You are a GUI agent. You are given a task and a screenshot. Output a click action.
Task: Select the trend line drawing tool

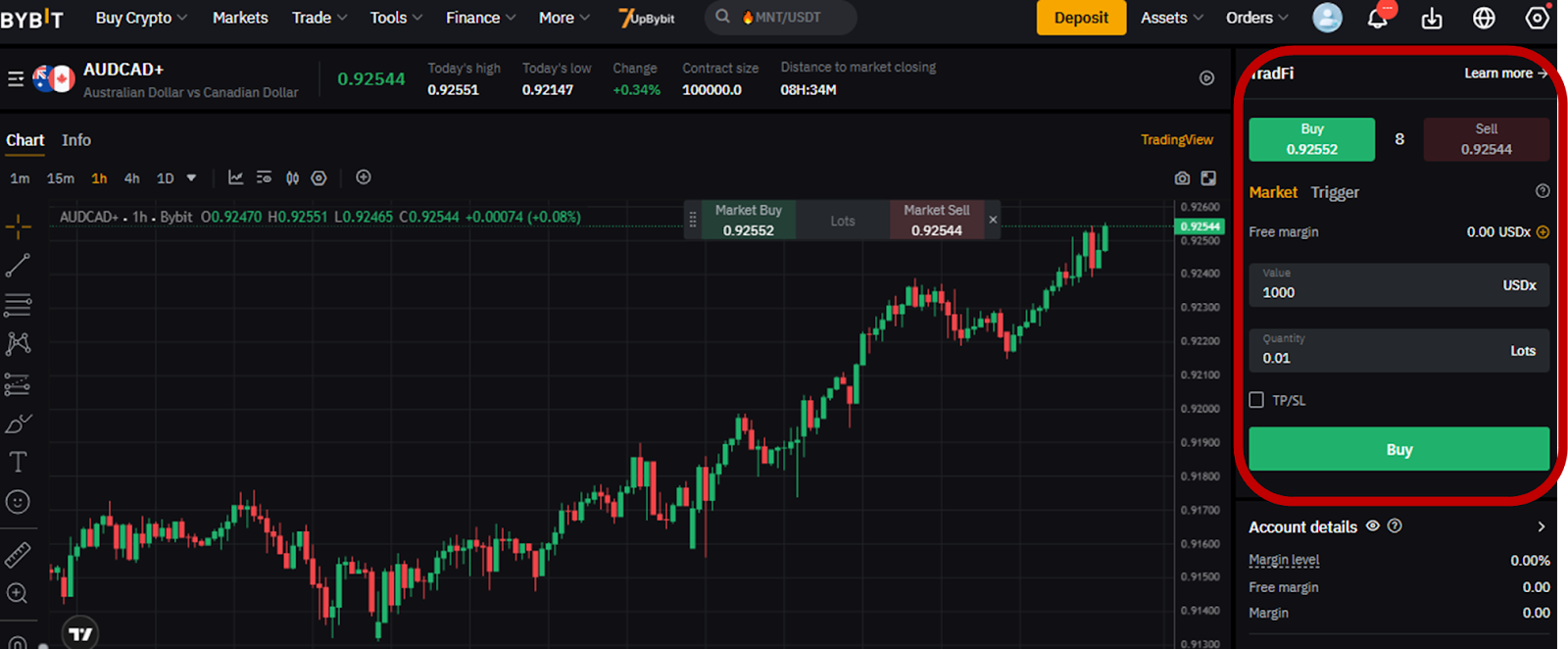click(x=18, y=265)
